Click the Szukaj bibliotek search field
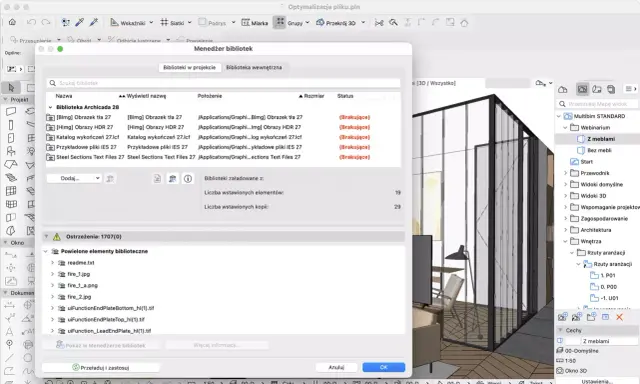 coord(223,83)
